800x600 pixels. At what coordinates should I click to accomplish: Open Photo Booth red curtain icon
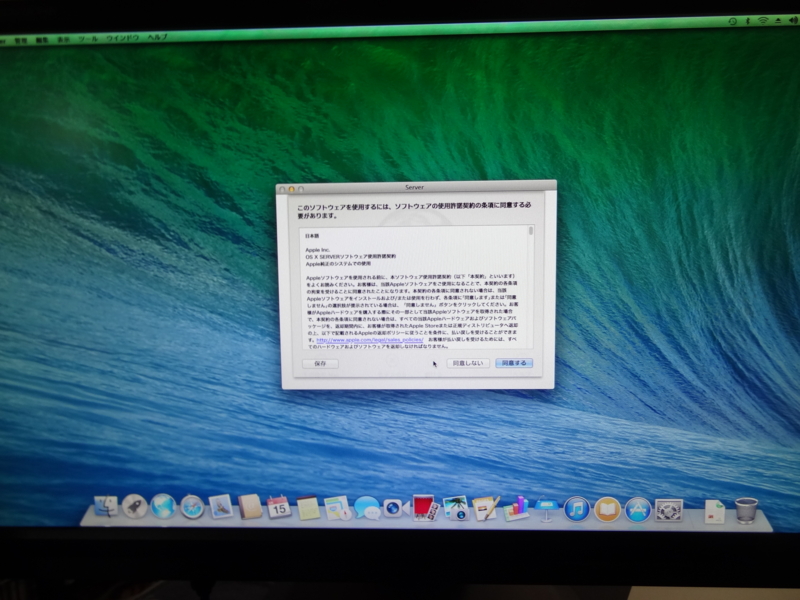tap(425, 508)
